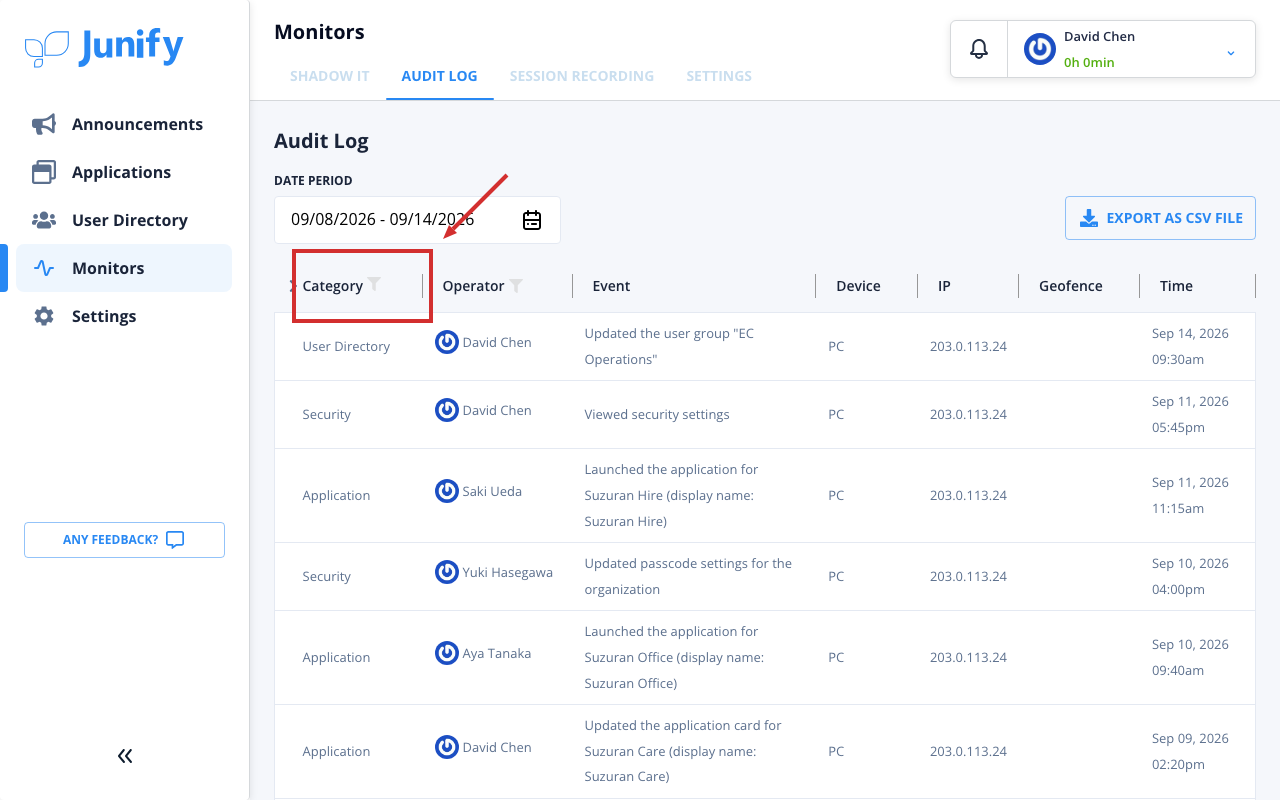This screenshot has height=800, width=1280.
Task: Click the Junify logo
Action: [x=104, y=47]
